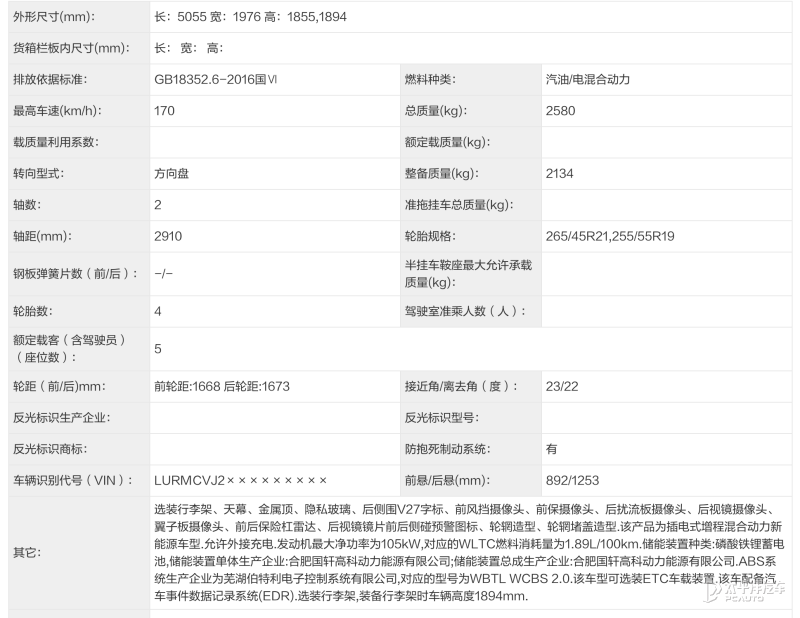Click the 转向型式 label
Viewport: 800px width, 618px height.
point(39,174)
